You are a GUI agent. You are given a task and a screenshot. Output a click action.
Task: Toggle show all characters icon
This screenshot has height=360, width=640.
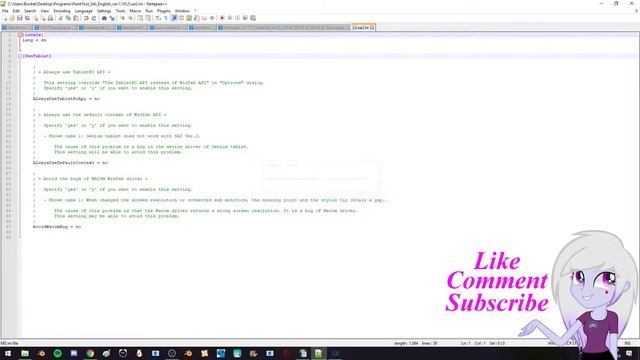165,18
